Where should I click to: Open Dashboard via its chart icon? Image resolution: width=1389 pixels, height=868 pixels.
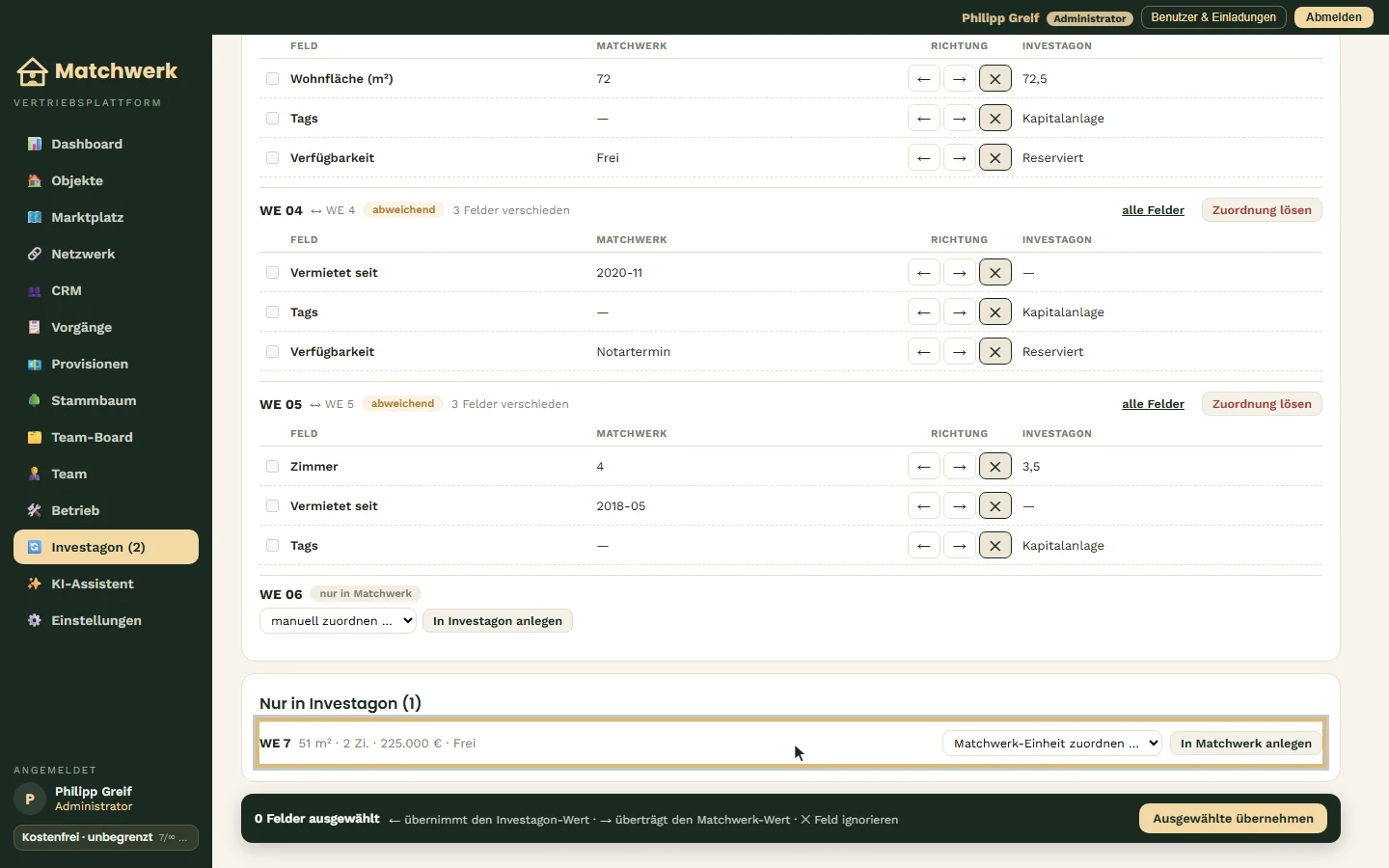pyautogui.click(x=35, y=144)
